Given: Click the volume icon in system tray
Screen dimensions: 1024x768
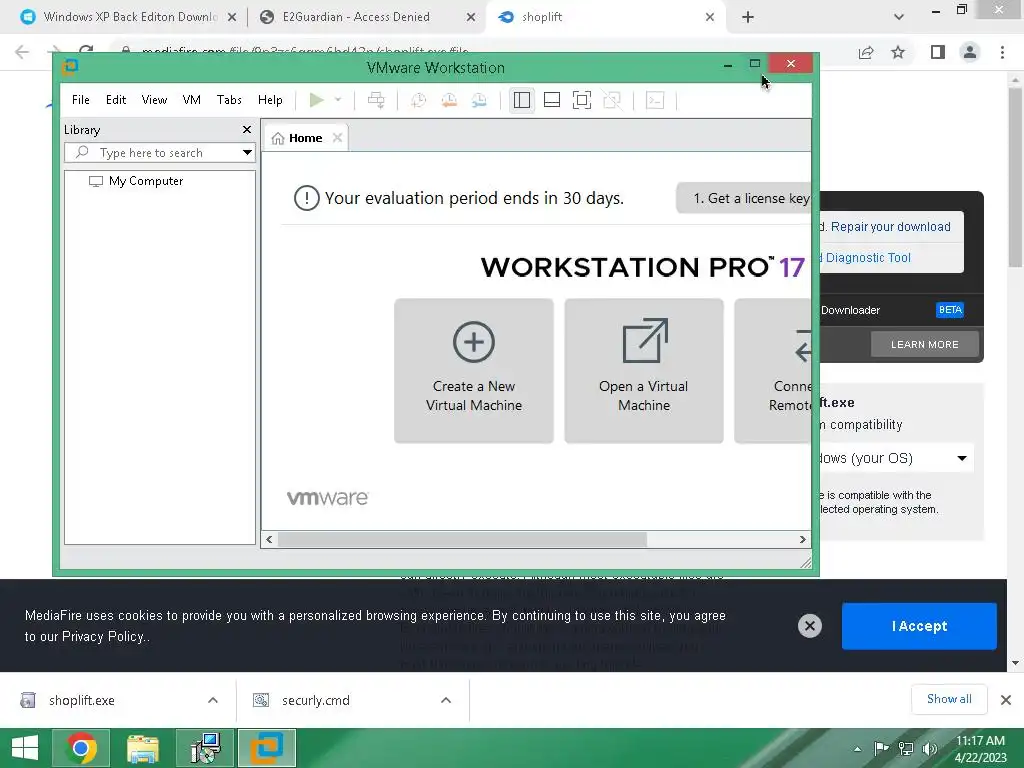Looking at the screenshot, I should 931,748.
